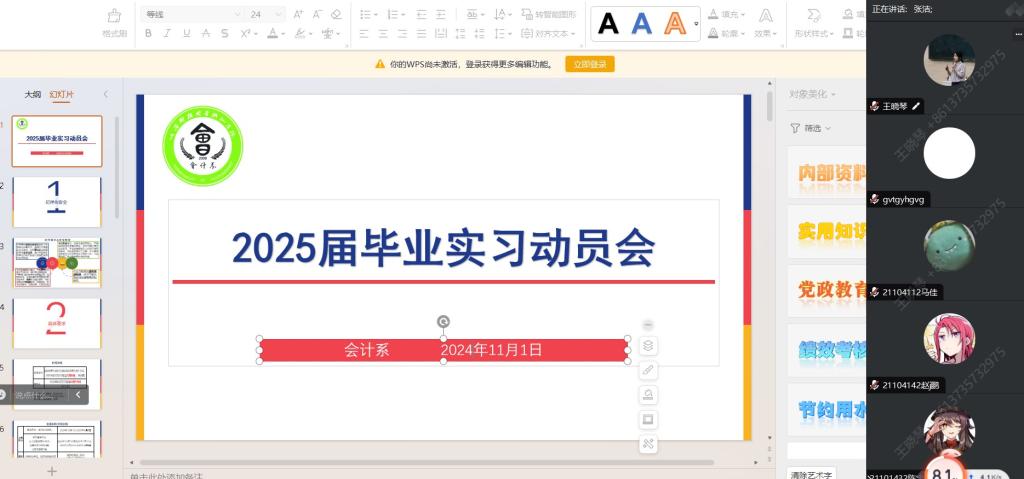The height and width of the screenshot is (479, 1024).
Task: Toggle underline formatting
Action: 186,33
